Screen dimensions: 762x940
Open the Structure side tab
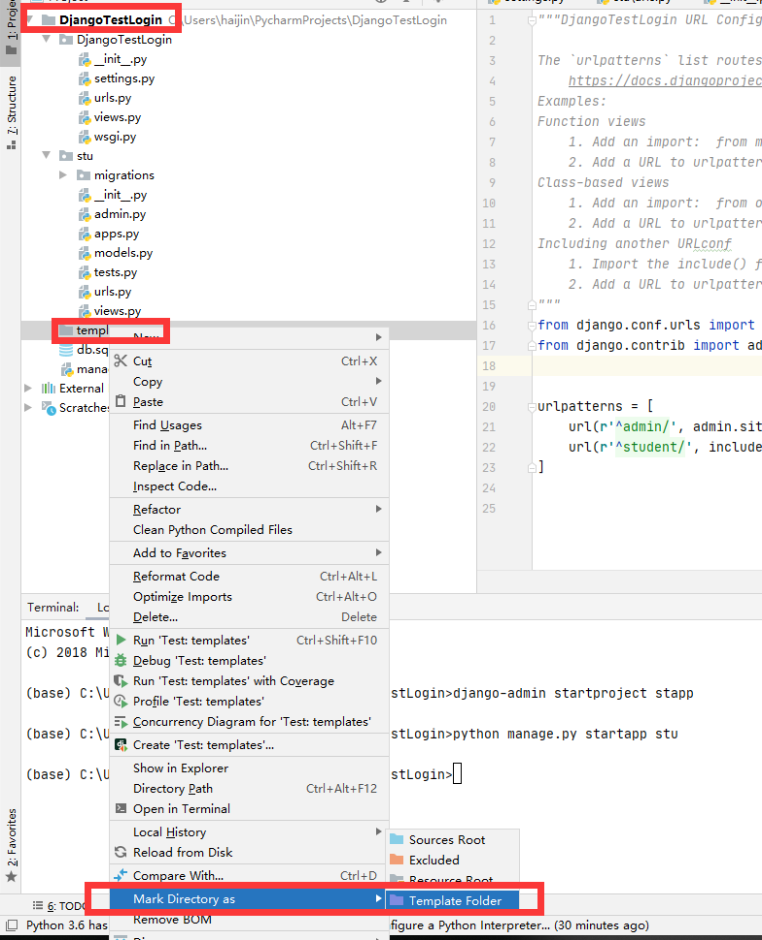(x=11, y=113)
